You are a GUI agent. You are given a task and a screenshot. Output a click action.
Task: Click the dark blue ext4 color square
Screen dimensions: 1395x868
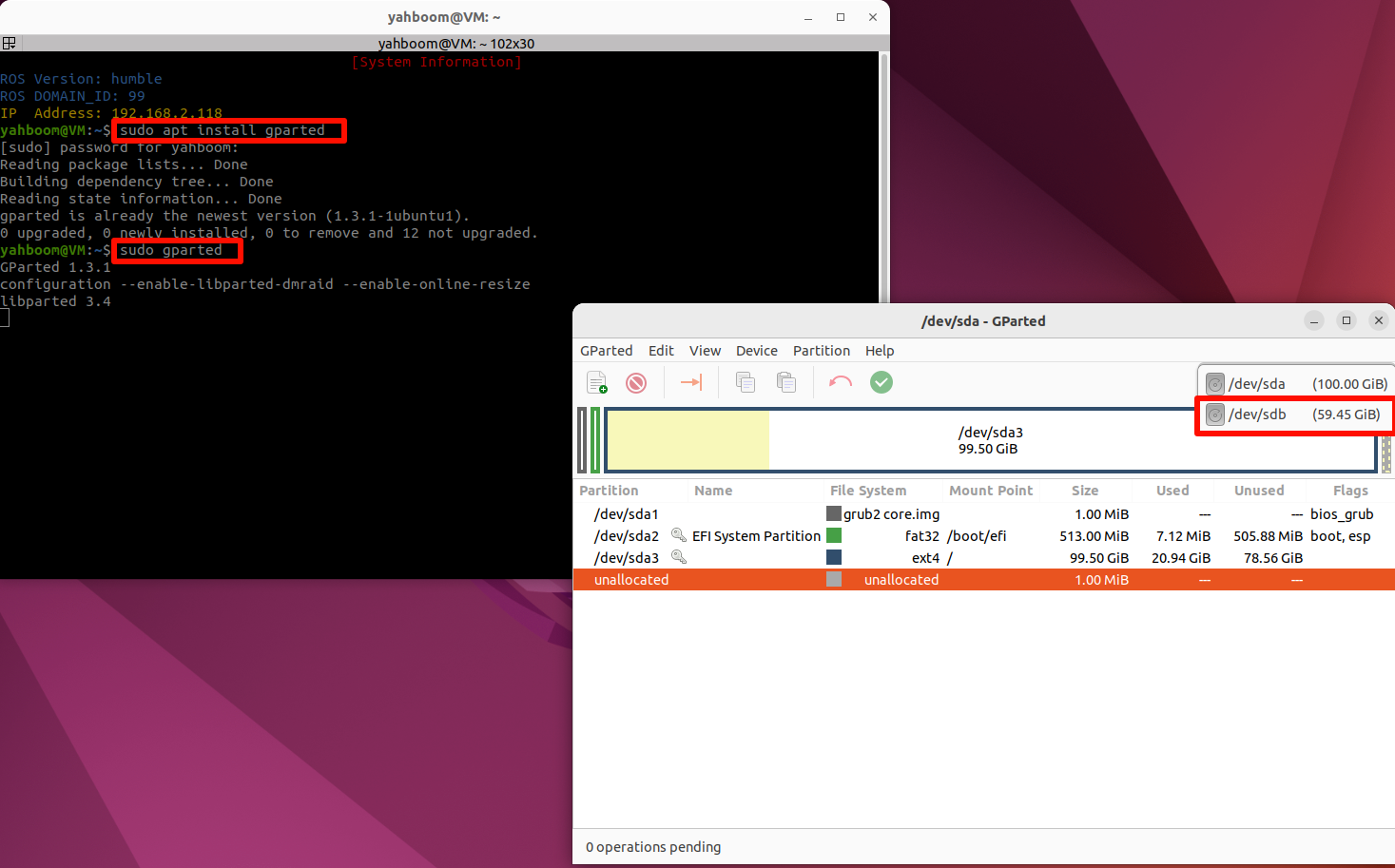[834, 558]
